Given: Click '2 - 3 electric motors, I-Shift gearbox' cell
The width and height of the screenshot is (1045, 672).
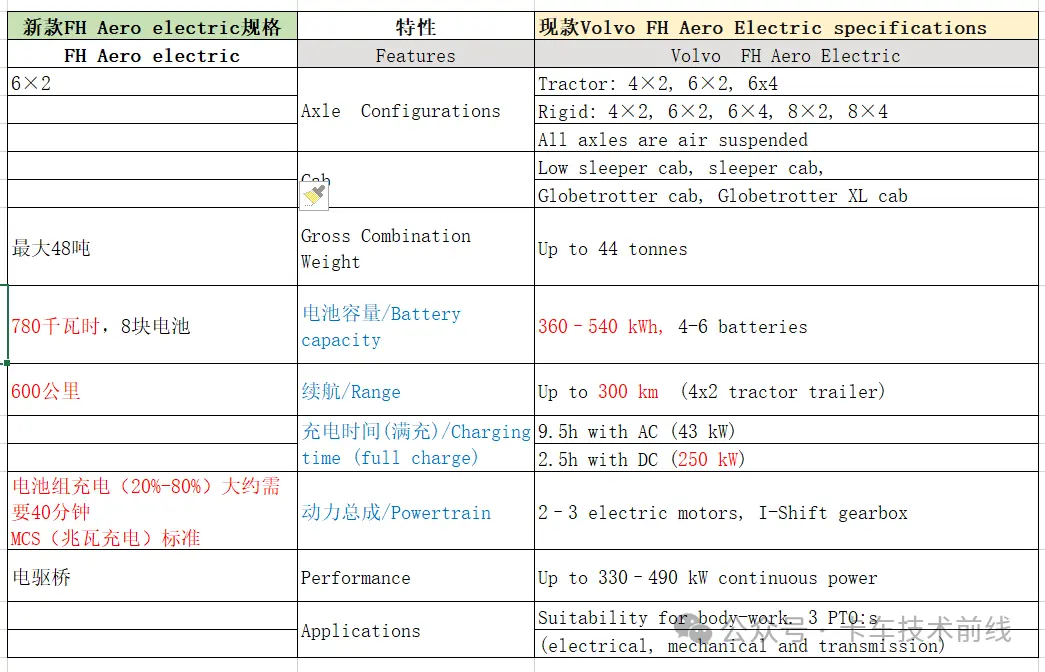Looking at the screenshot, I should [786, 511].
